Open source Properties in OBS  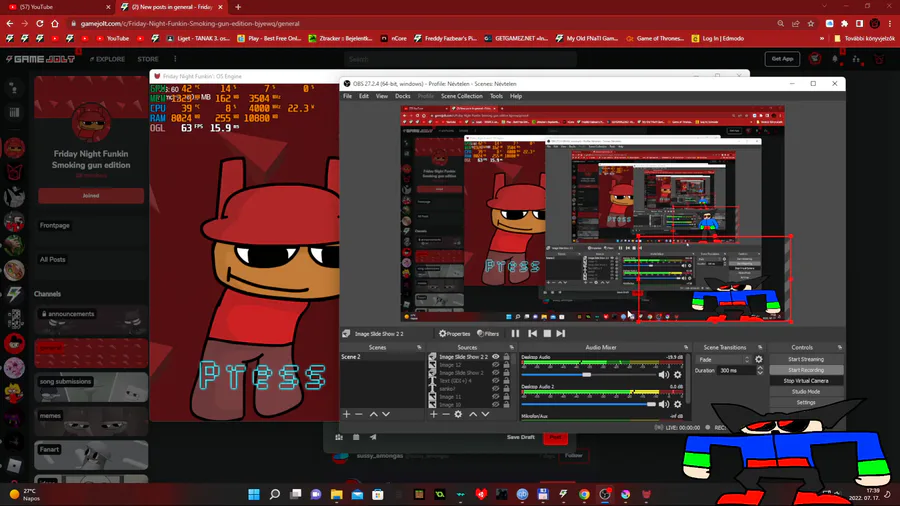pos(455,333)
